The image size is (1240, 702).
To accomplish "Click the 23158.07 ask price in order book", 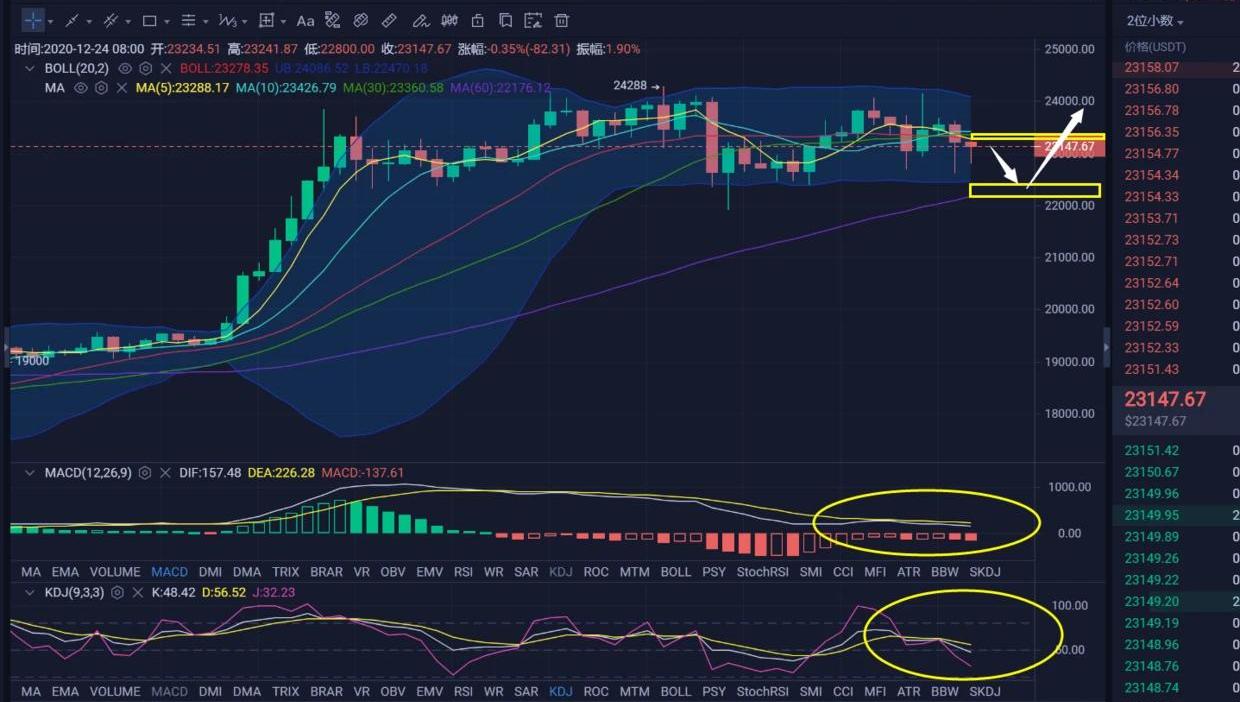I will [x=1151, y=68].
